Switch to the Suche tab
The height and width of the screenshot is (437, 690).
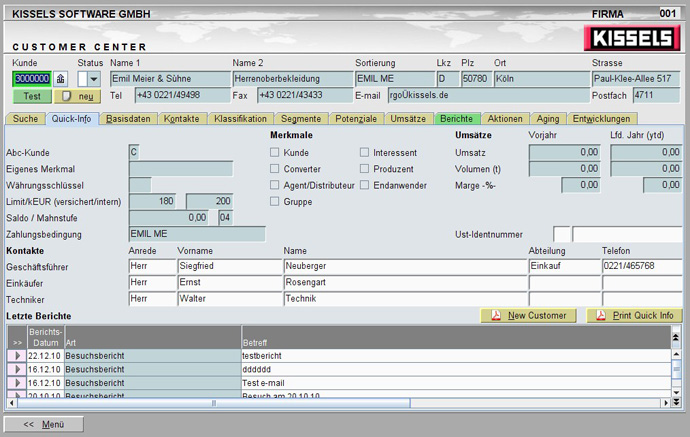25,119
